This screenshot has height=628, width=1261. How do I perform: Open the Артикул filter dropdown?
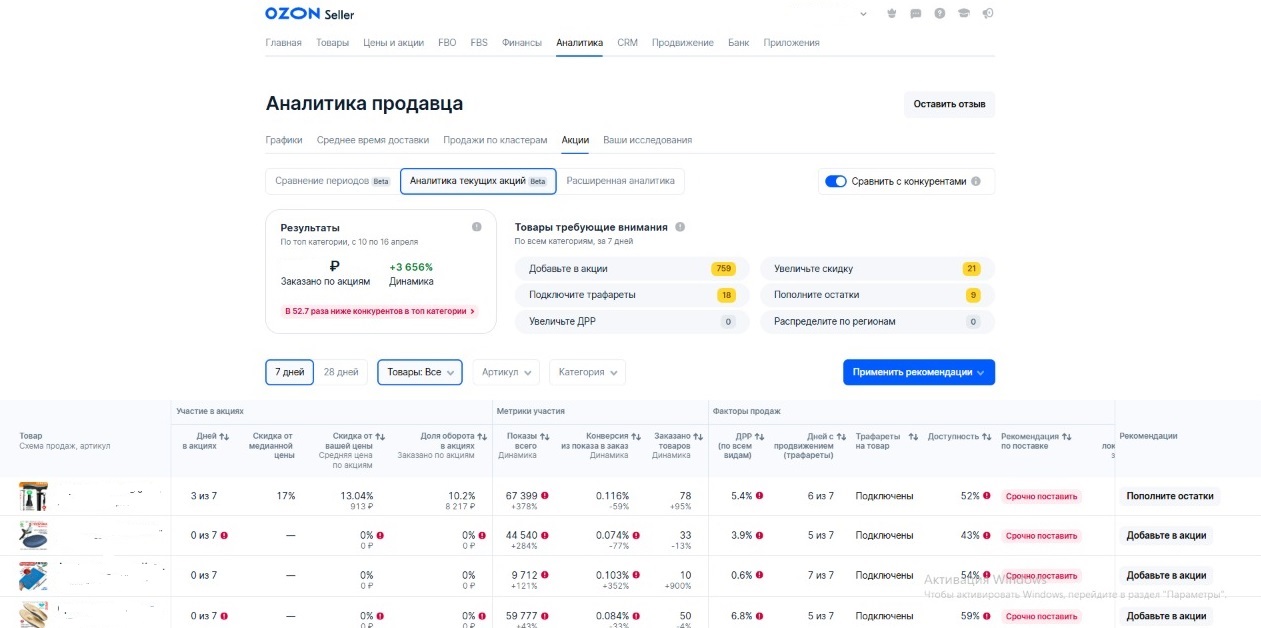[x=506, y=372]
